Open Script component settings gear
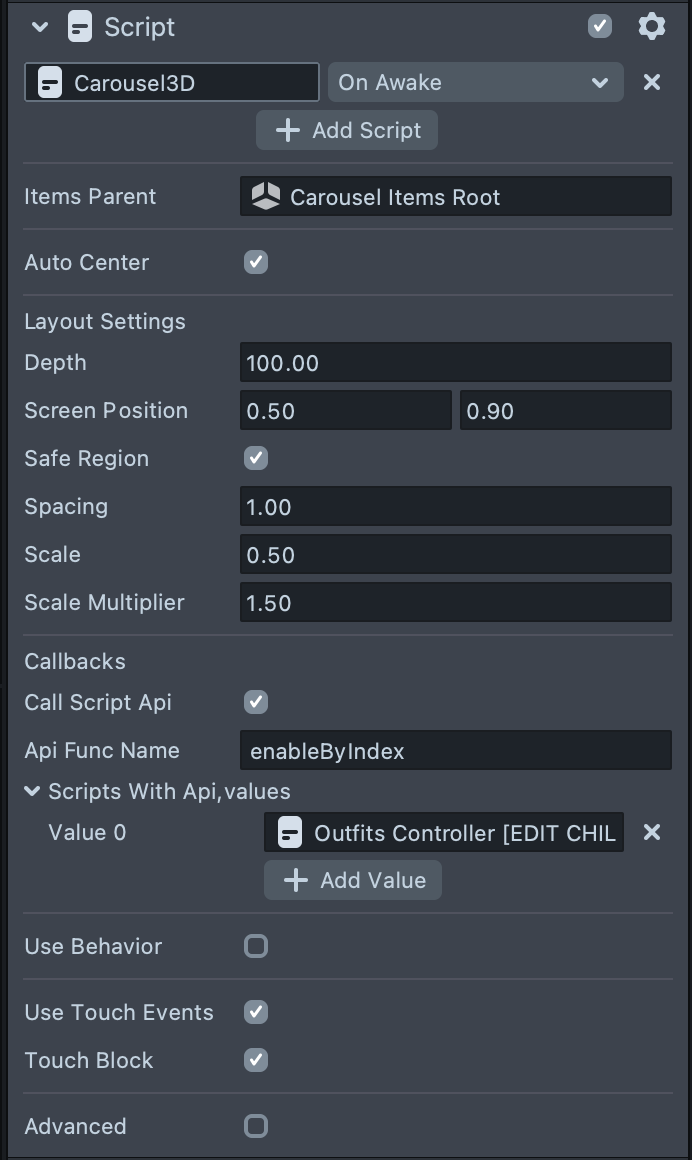The width and height of the screenshot is (692, 1160). click(x=651, y=27)
